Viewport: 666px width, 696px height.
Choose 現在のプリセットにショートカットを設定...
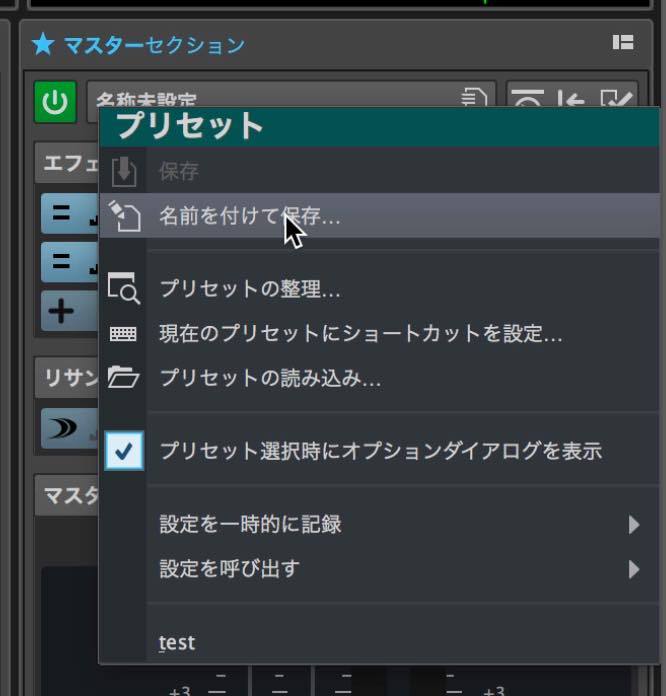(x=379, y=333)
